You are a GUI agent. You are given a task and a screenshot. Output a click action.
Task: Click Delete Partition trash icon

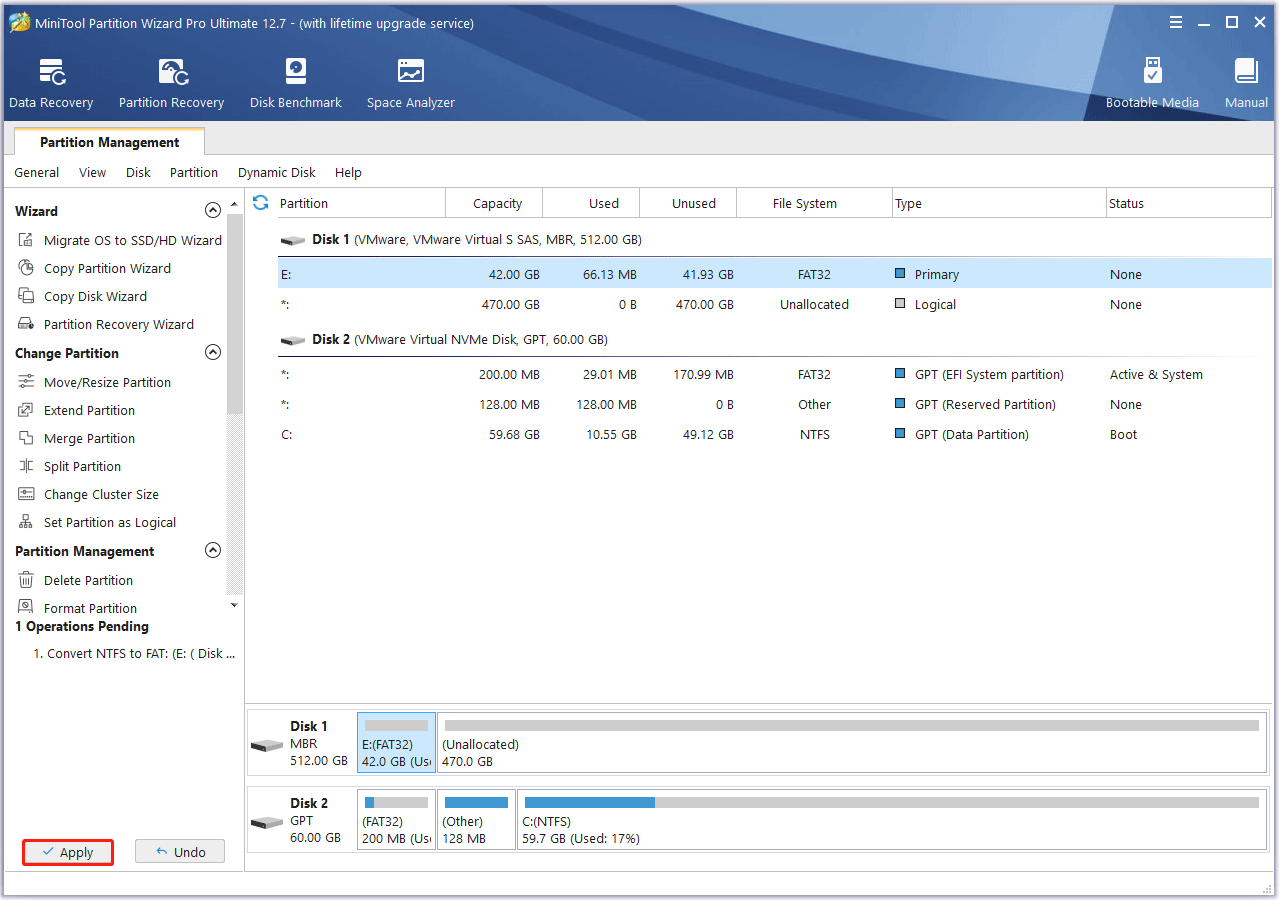(26, 580)
